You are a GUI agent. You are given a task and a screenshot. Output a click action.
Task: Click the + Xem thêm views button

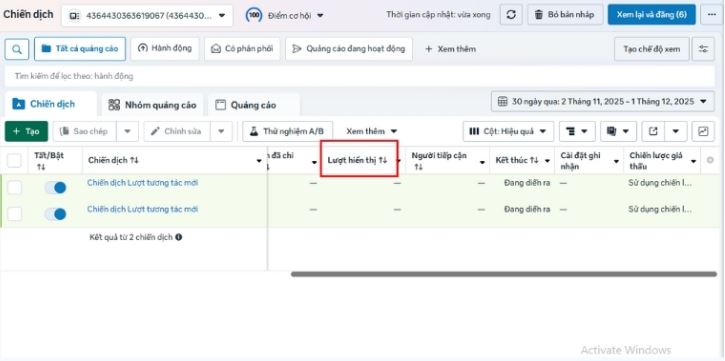[450, 49]
